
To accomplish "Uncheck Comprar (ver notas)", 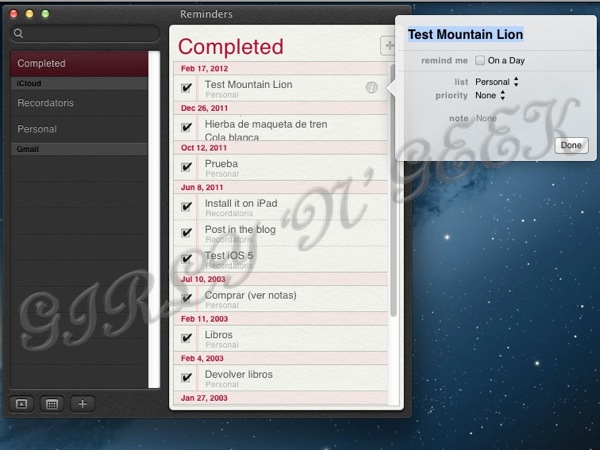I will pos(186,298).
